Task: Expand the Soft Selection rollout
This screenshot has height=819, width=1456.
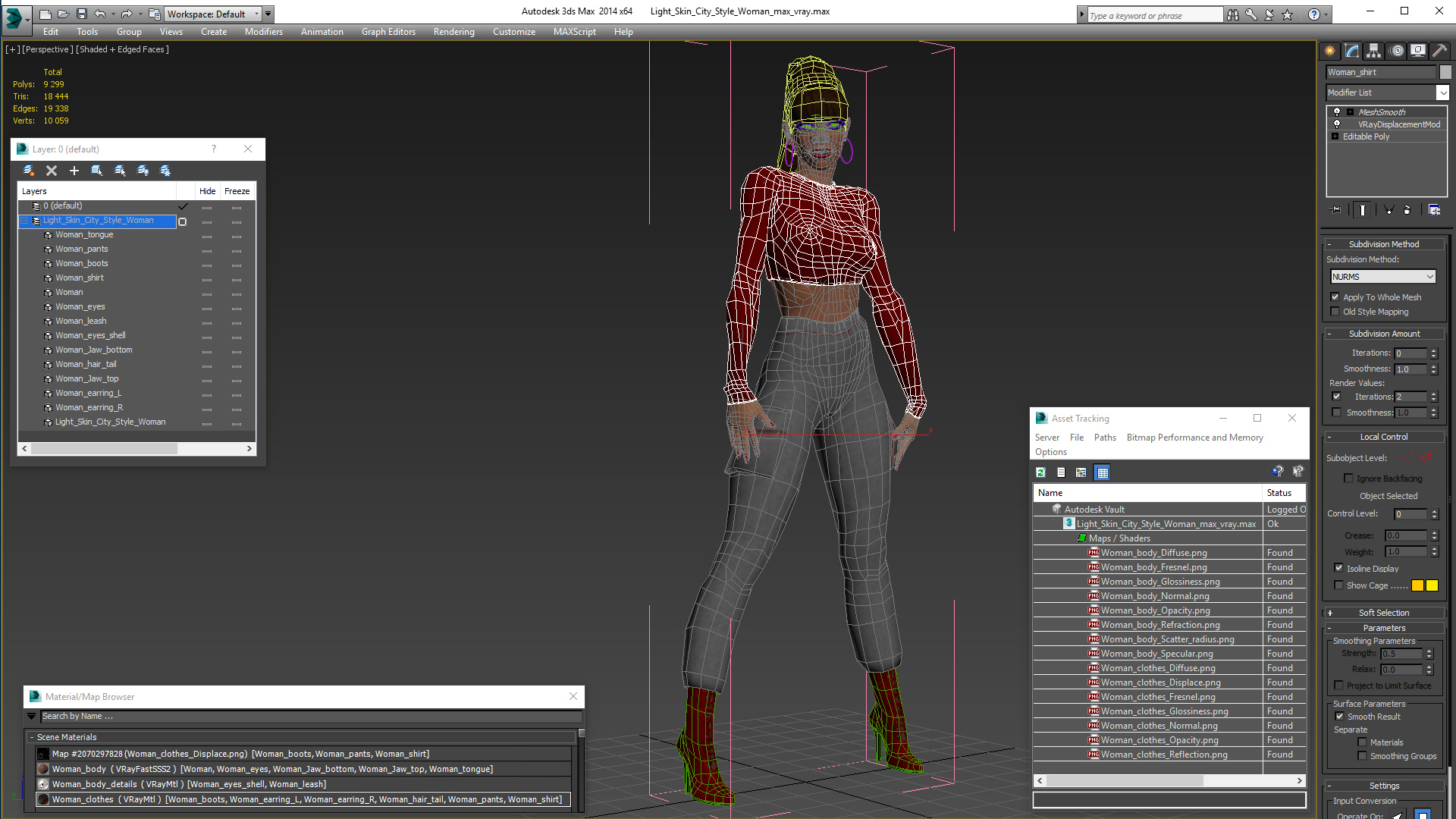Action: click(x=1384, y=613)
